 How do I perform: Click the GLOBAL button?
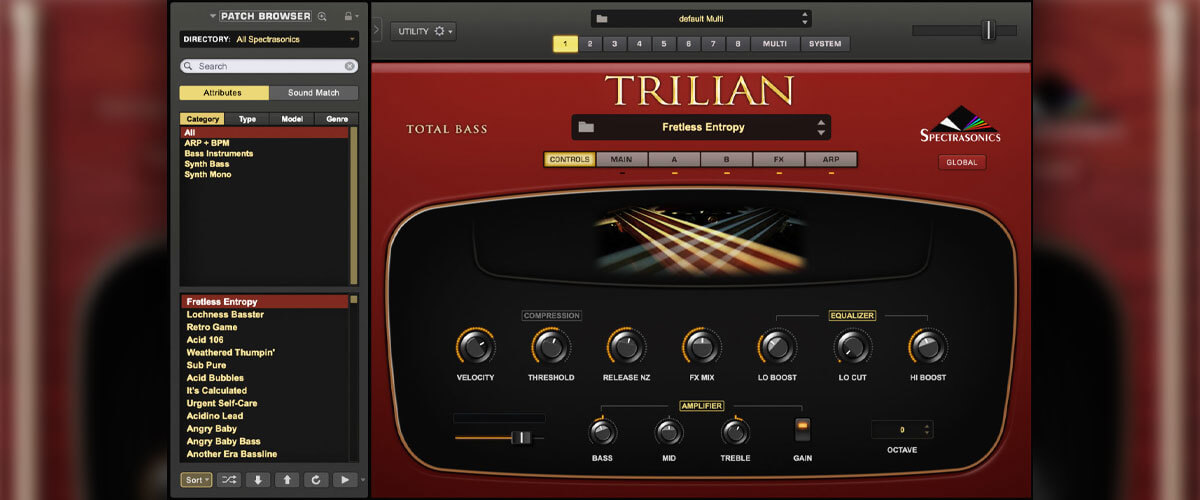[962, 162]
